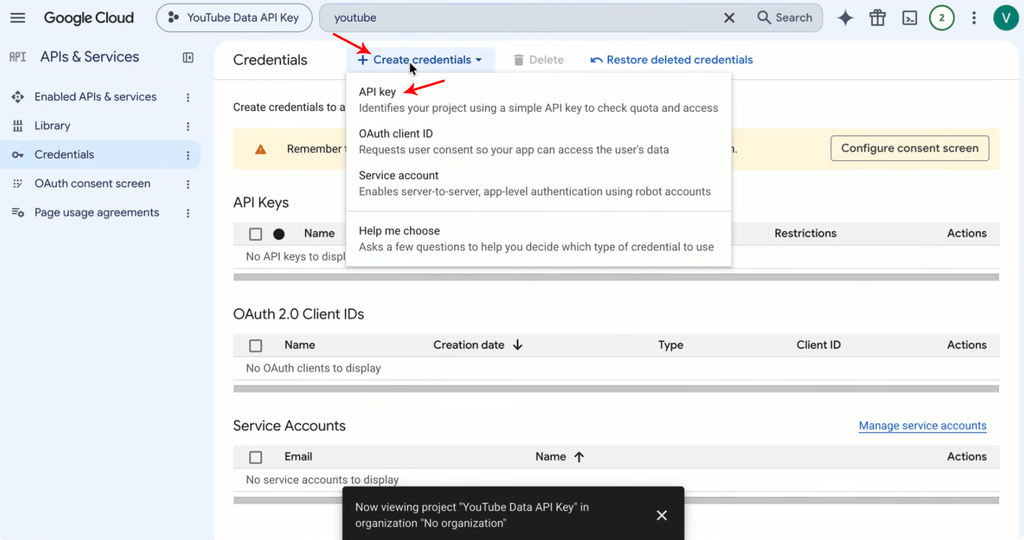Click Configure consent screen button
1024x540 pixels.
910,148
